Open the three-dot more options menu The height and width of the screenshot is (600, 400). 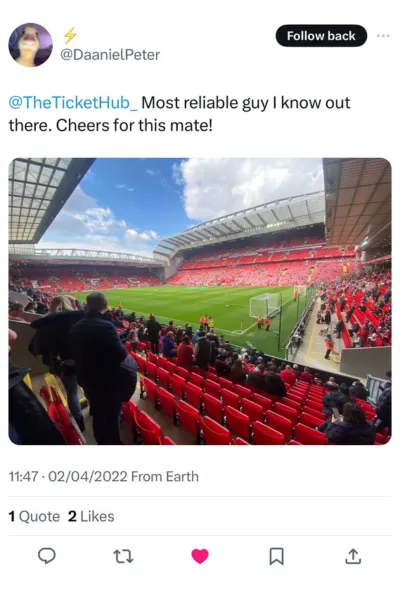point(383,36)
